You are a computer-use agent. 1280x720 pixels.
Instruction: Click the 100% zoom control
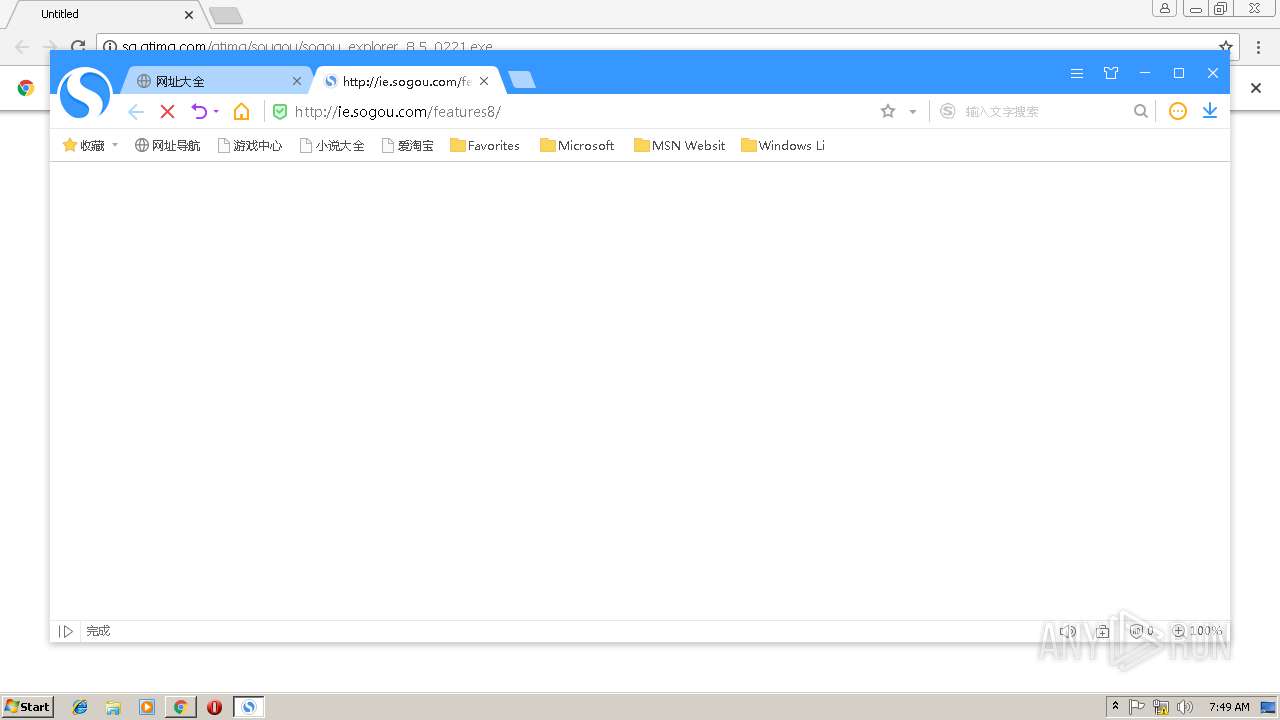click(1197, 631)
